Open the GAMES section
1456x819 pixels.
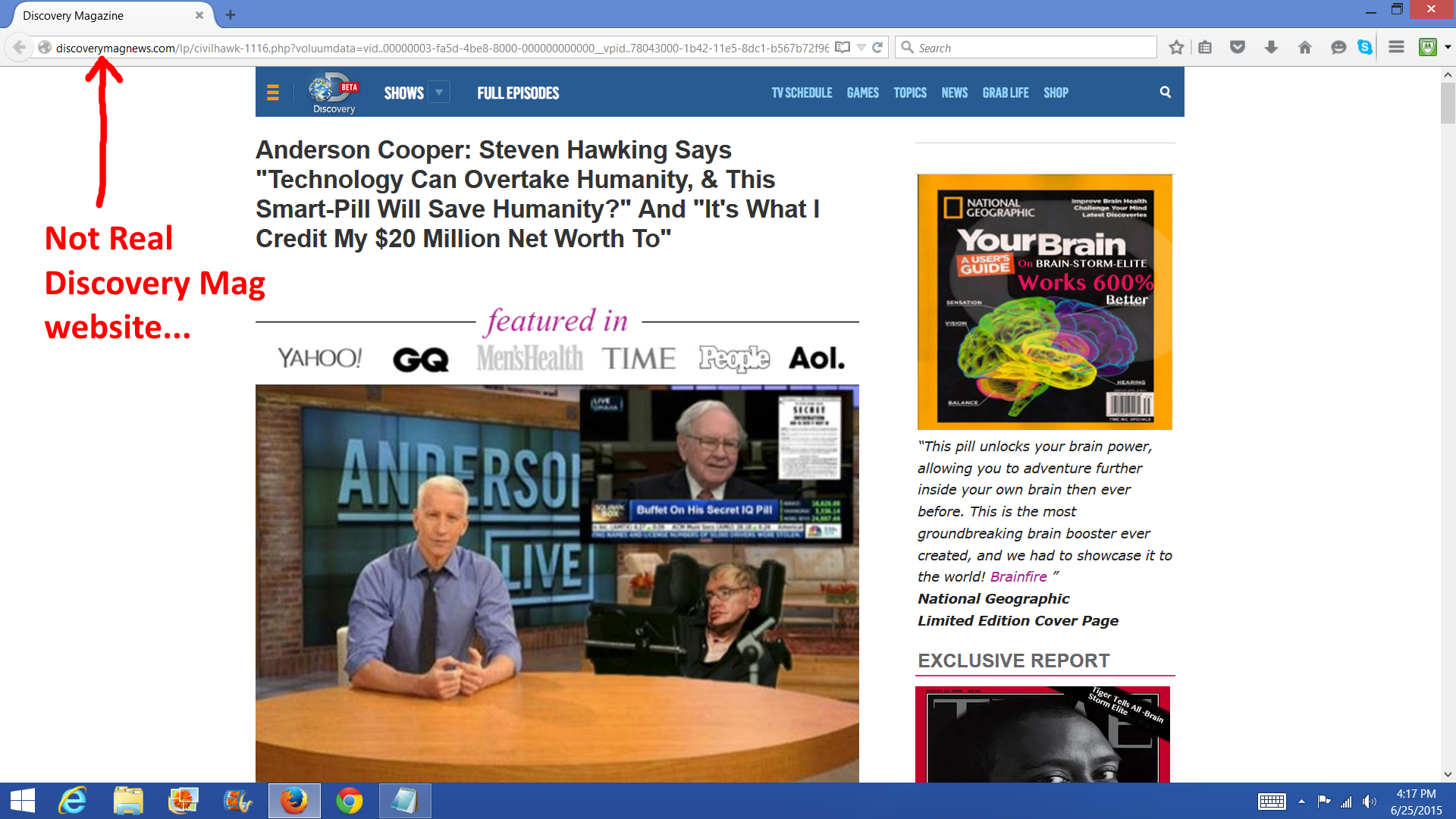[863, 93]
